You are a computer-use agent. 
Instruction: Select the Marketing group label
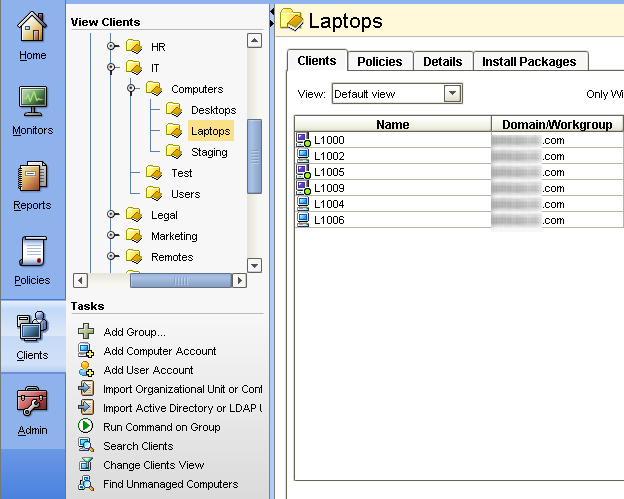pos(174,236)
